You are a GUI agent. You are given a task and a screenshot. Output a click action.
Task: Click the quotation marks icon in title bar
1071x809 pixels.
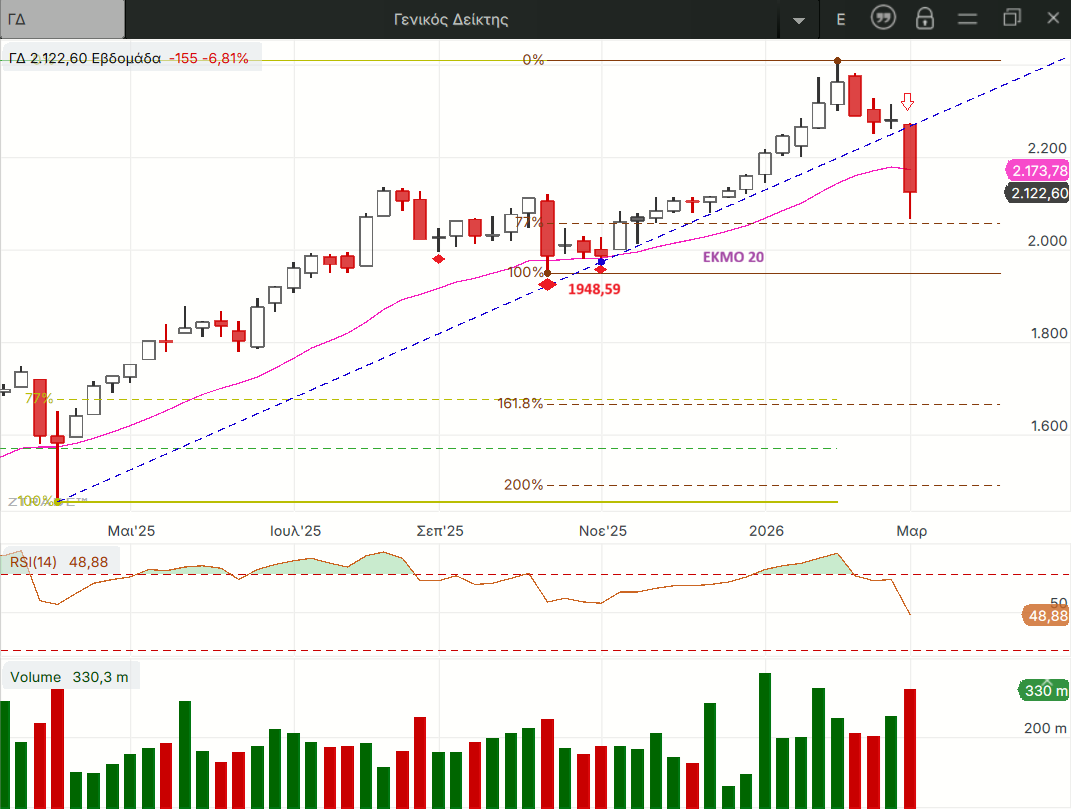(883, 18)
